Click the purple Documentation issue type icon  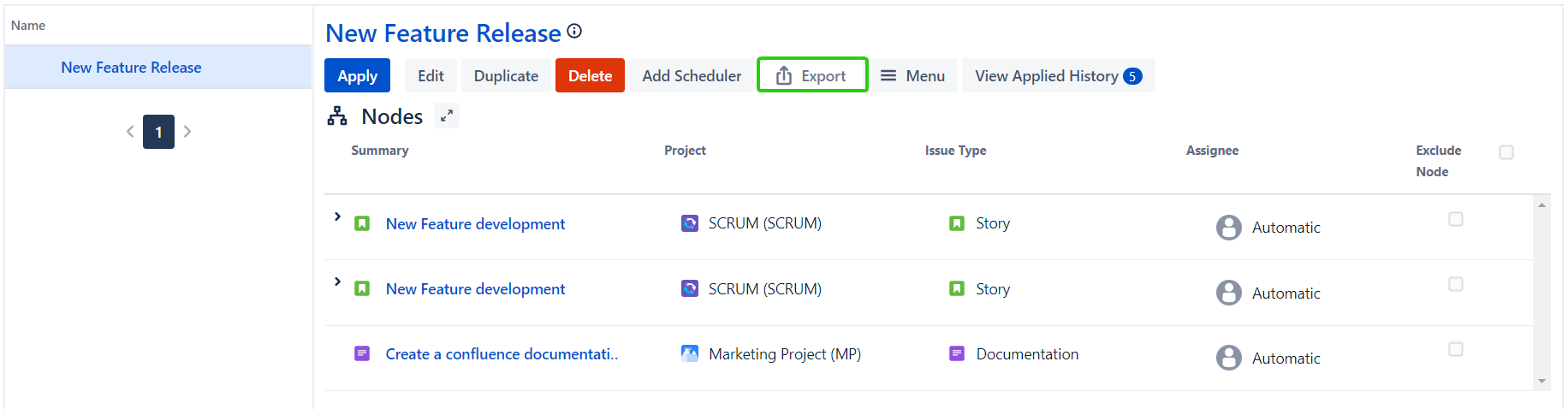[x=957, y=353]
